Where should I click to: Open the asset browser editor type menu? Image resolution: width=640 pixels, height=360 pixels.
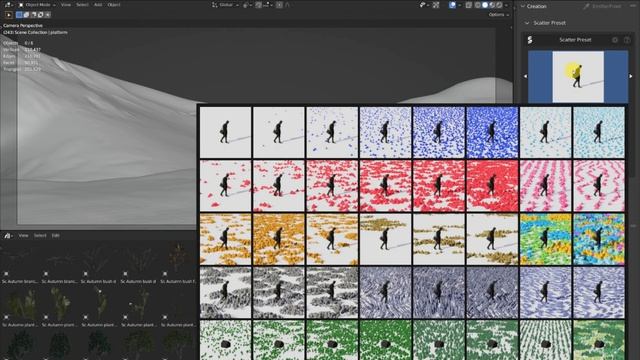[x=9, y=236]
